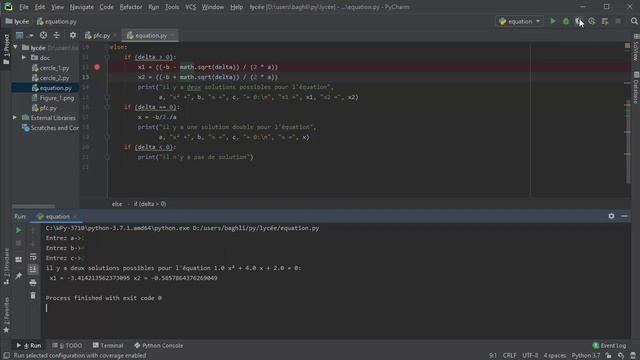Image resolution: width=640 pixels, height=360 pixels.
Task: Collapse the lycée root folder
Action: click(16, 47)
